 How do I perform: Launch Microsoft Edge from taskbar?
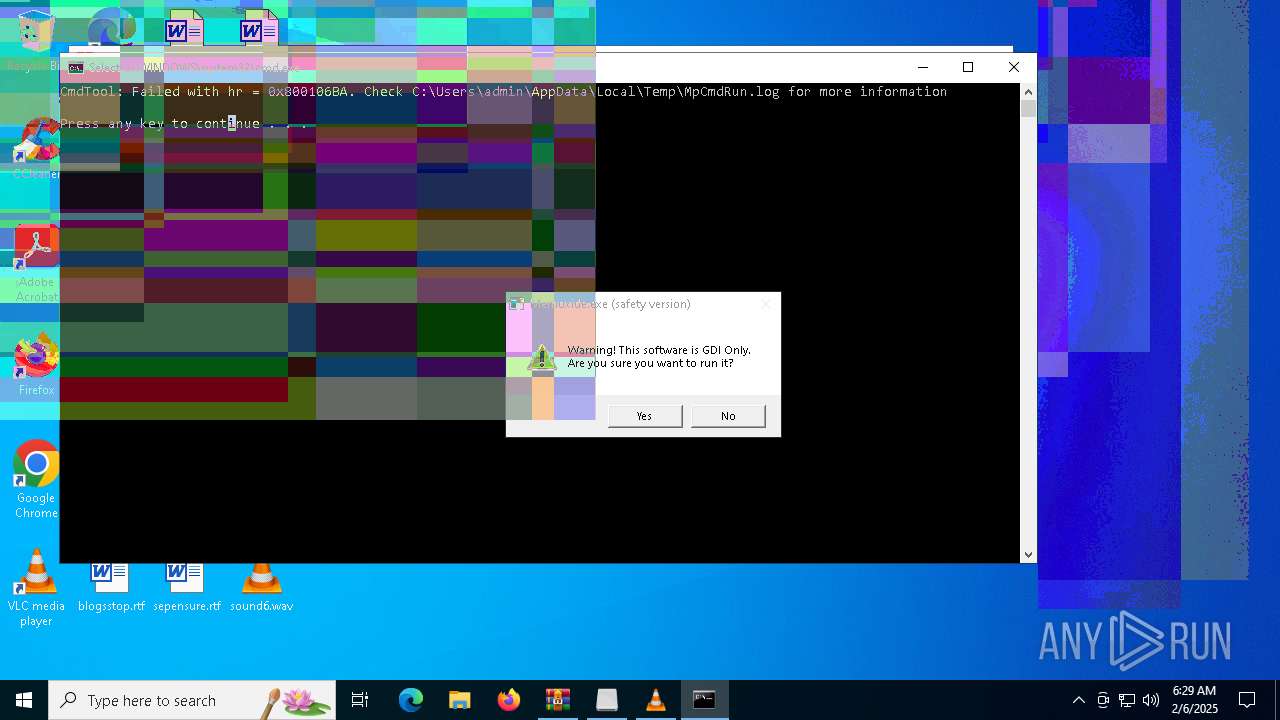click(411, 700)
